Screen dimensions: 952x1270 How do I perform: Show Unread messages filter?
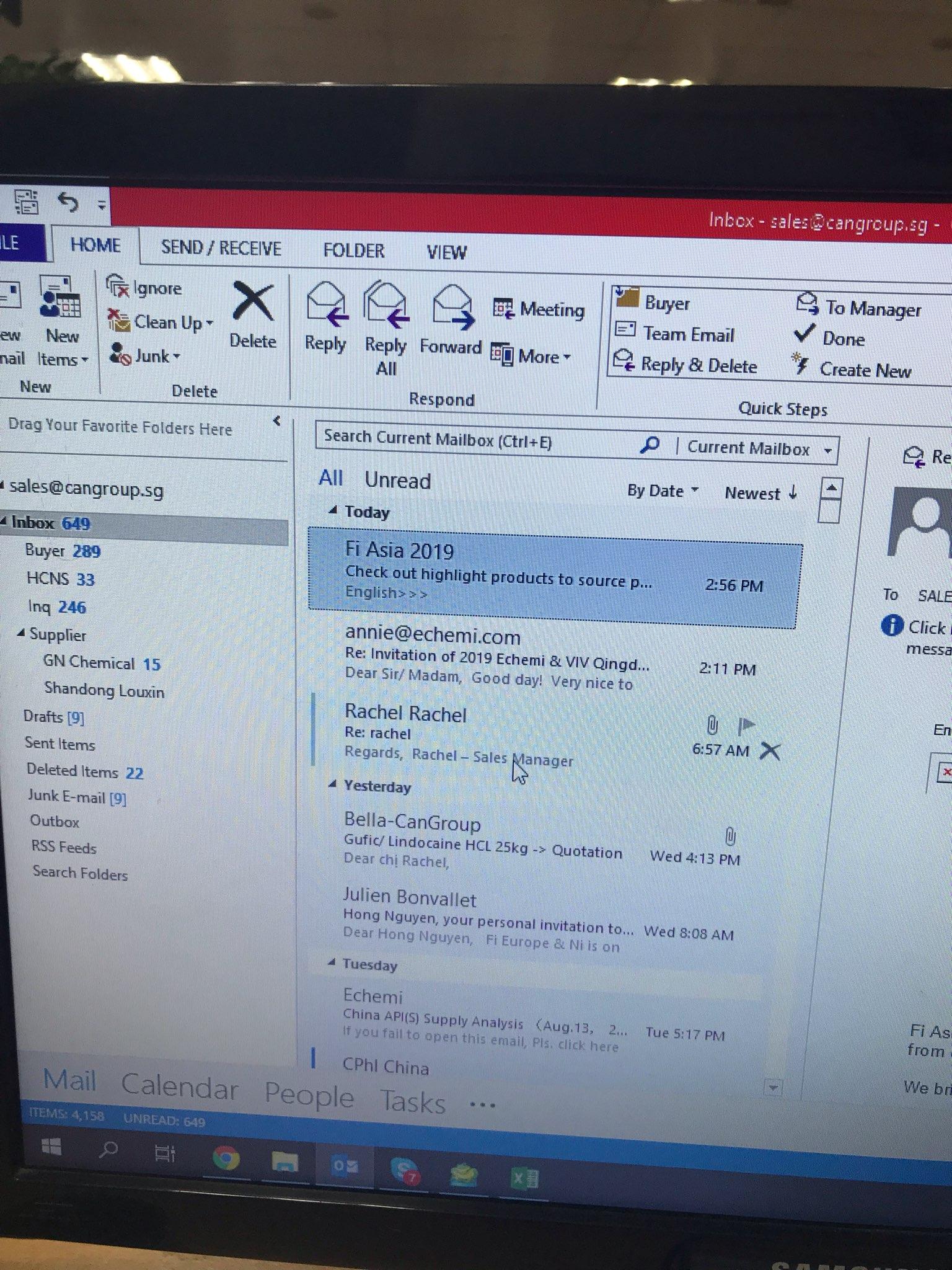(x=397, y=480)
